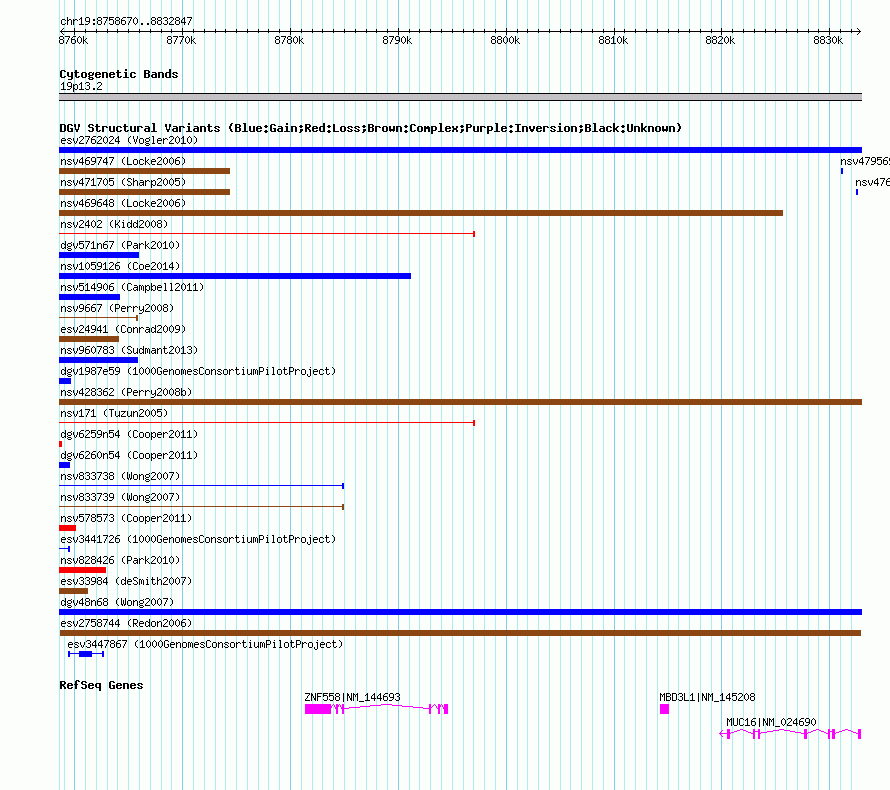Click the DGV Structural Variants track title
Viewport: 890px width, 790px height.
370,128
